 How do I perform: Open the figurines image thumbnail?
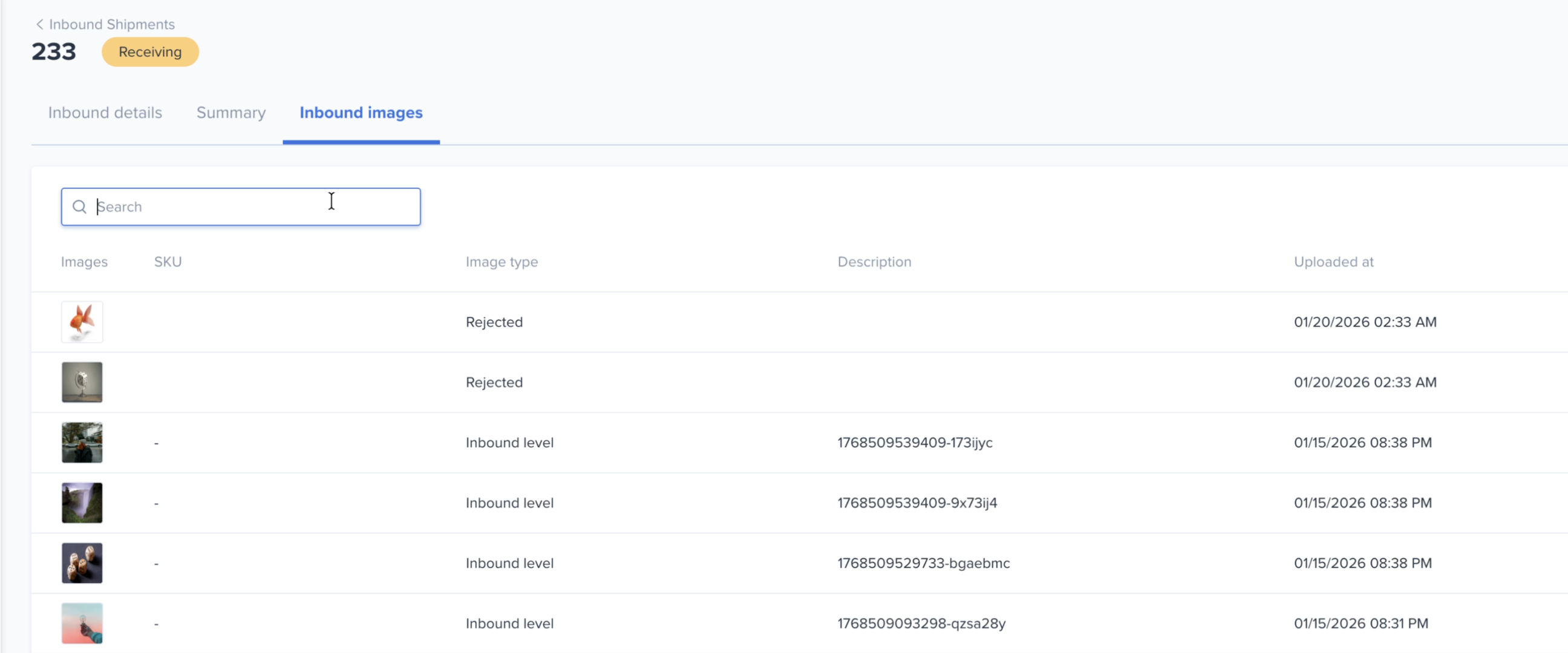pos(82,562)
